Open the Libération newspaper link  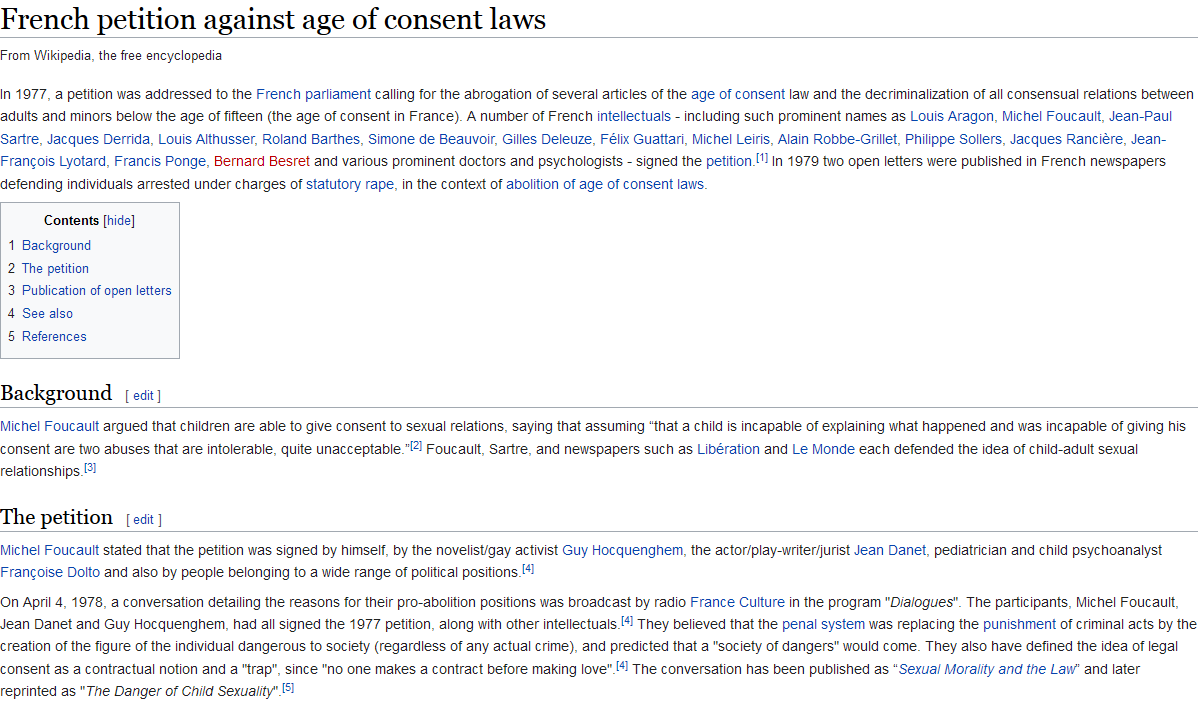[x=728, y=449]
